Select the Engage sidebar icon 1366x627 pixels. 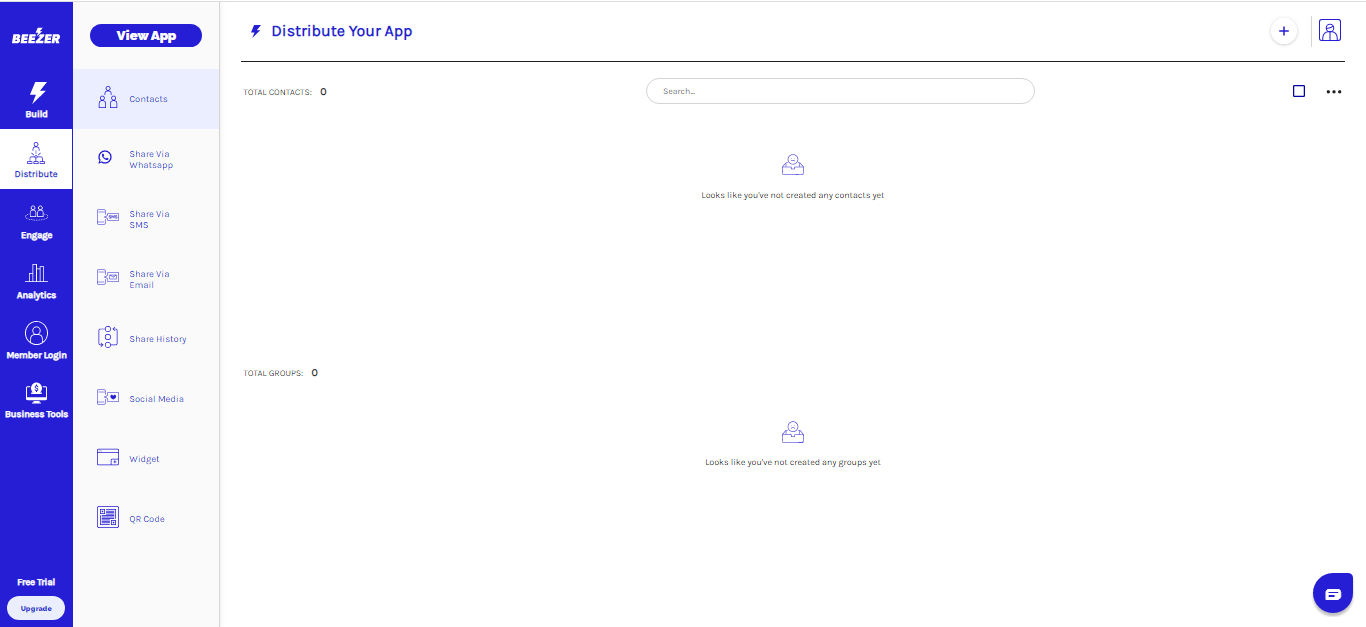pos(36,213)
